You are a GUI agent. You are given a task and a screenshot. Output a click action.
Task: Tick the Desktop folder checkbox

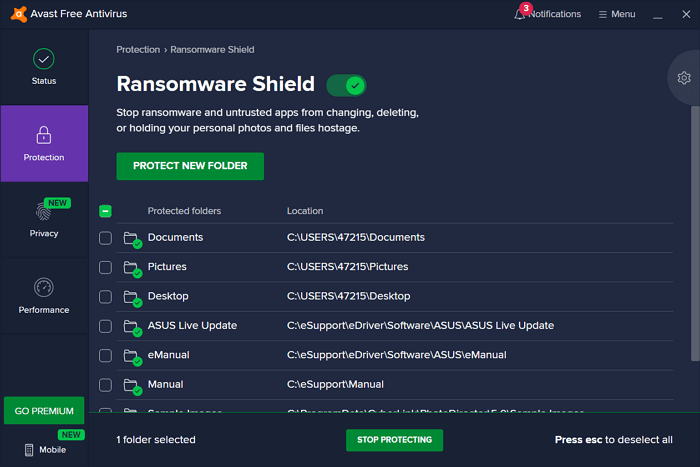[106, 297]
